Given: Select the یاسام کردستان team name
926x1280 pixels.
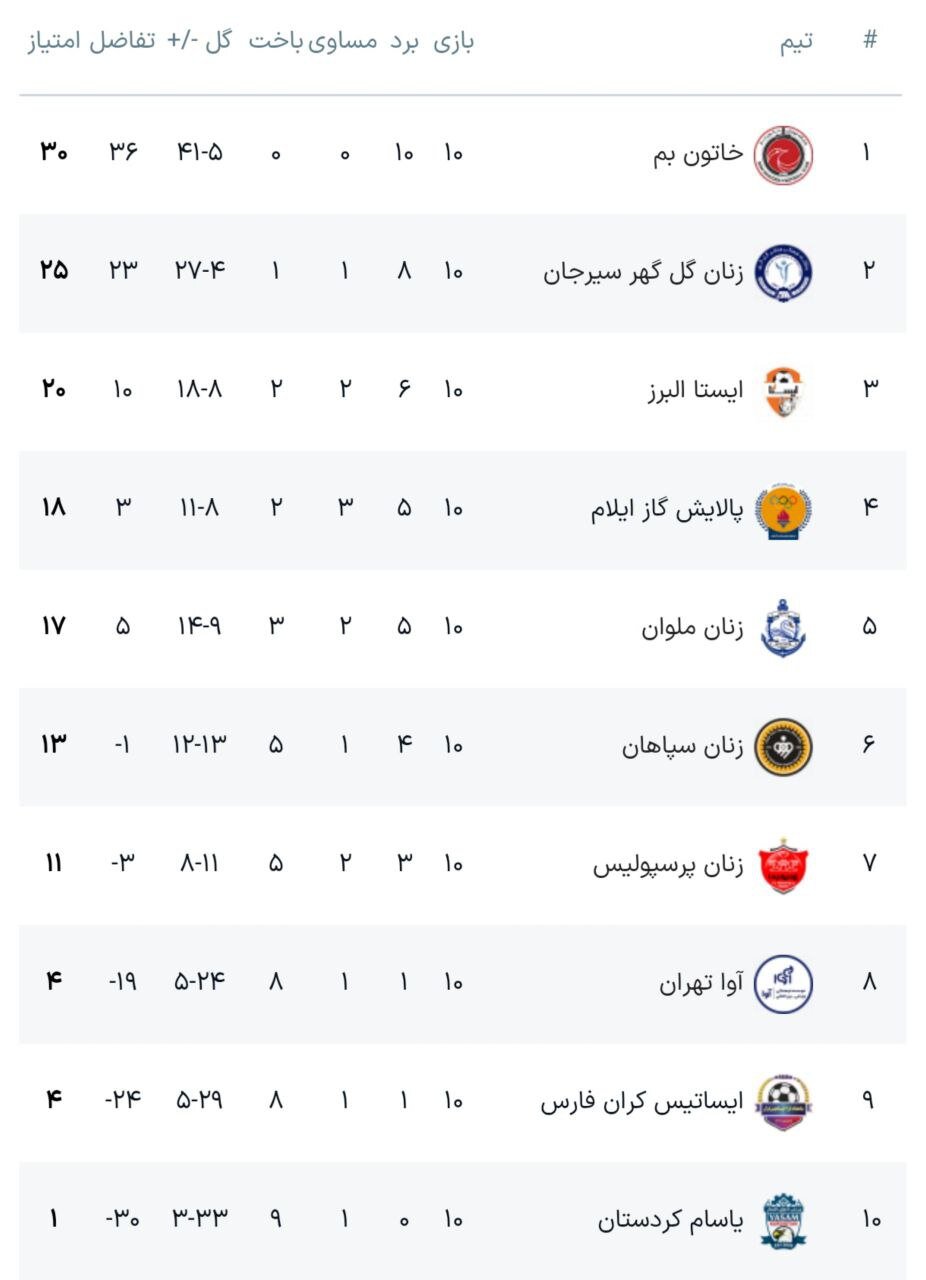Looking at the screenshot, I should click(670, 1220).
